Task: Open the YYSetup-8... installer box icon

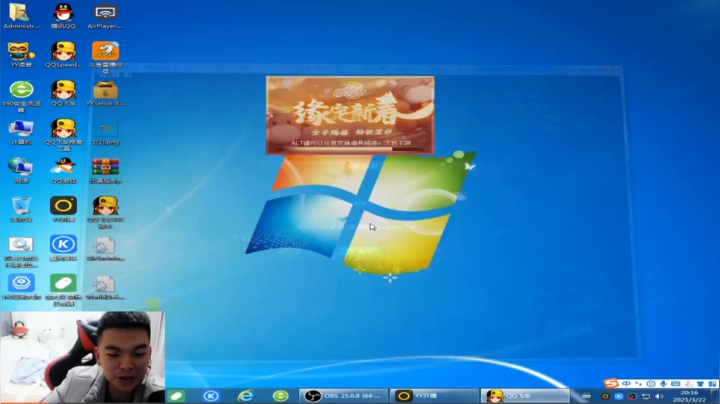Action: coord(105,93)
